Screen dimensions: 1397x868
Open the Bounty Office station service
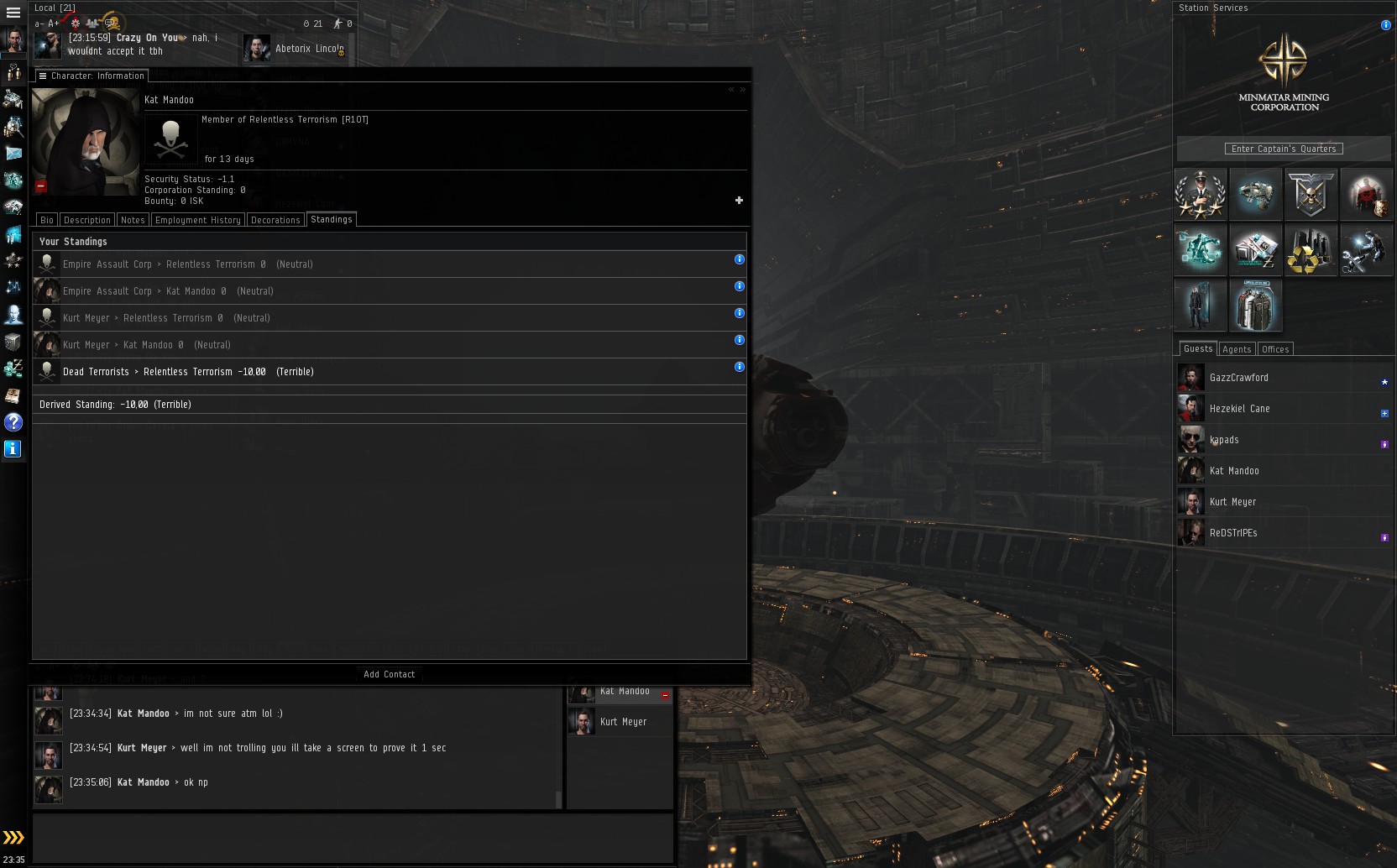pyautogui.click(x=1366, y=194)
